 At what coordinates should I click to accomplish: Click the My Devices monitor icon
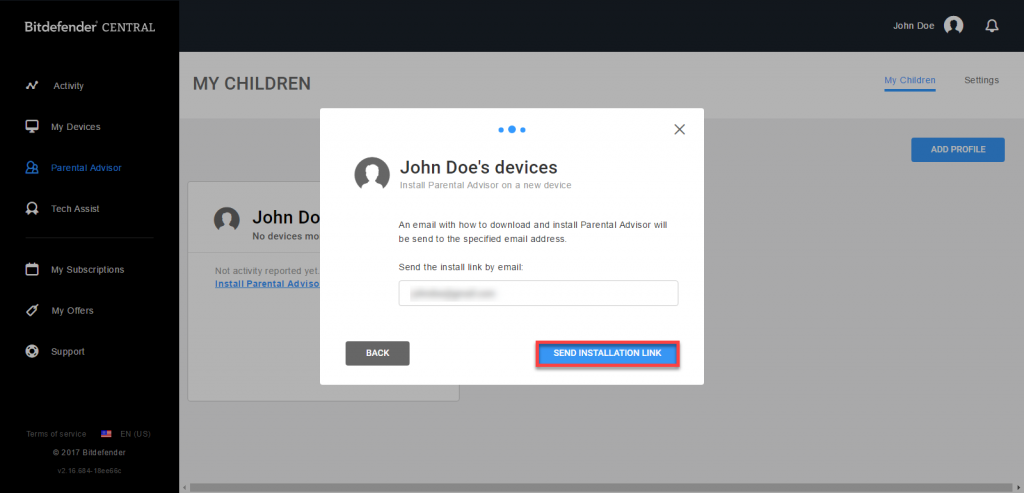click(32, 126)
